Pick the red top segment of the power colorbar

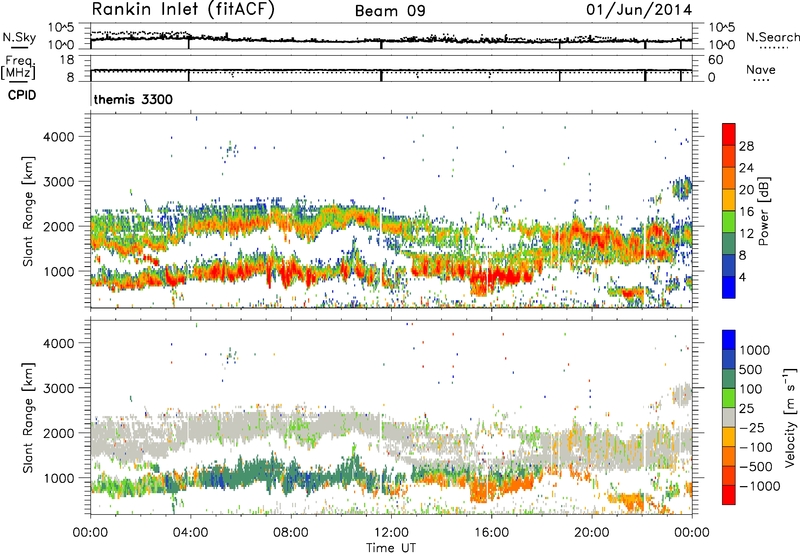coord(729,134)
